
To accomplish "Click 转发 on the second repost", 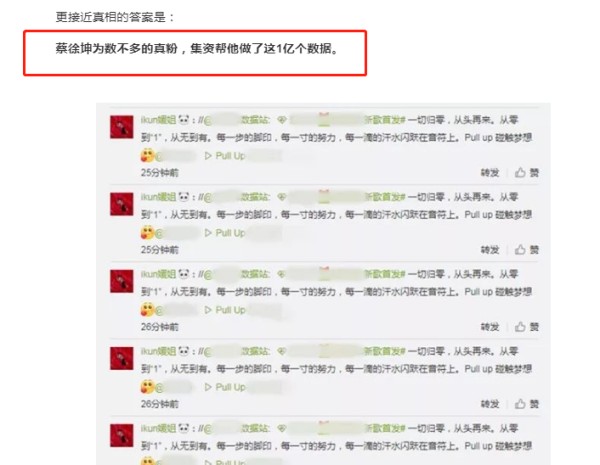I will [x=490, y=250].
